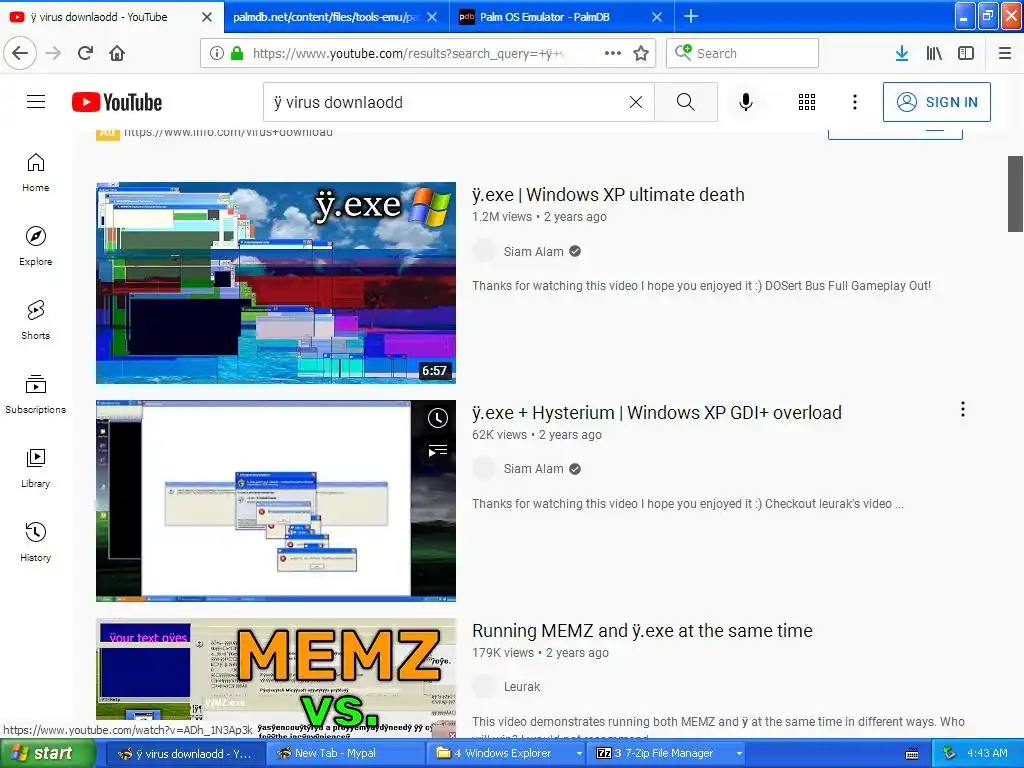Click SIGN IN button
1024x768 pixels.
[x=936, y=102]
